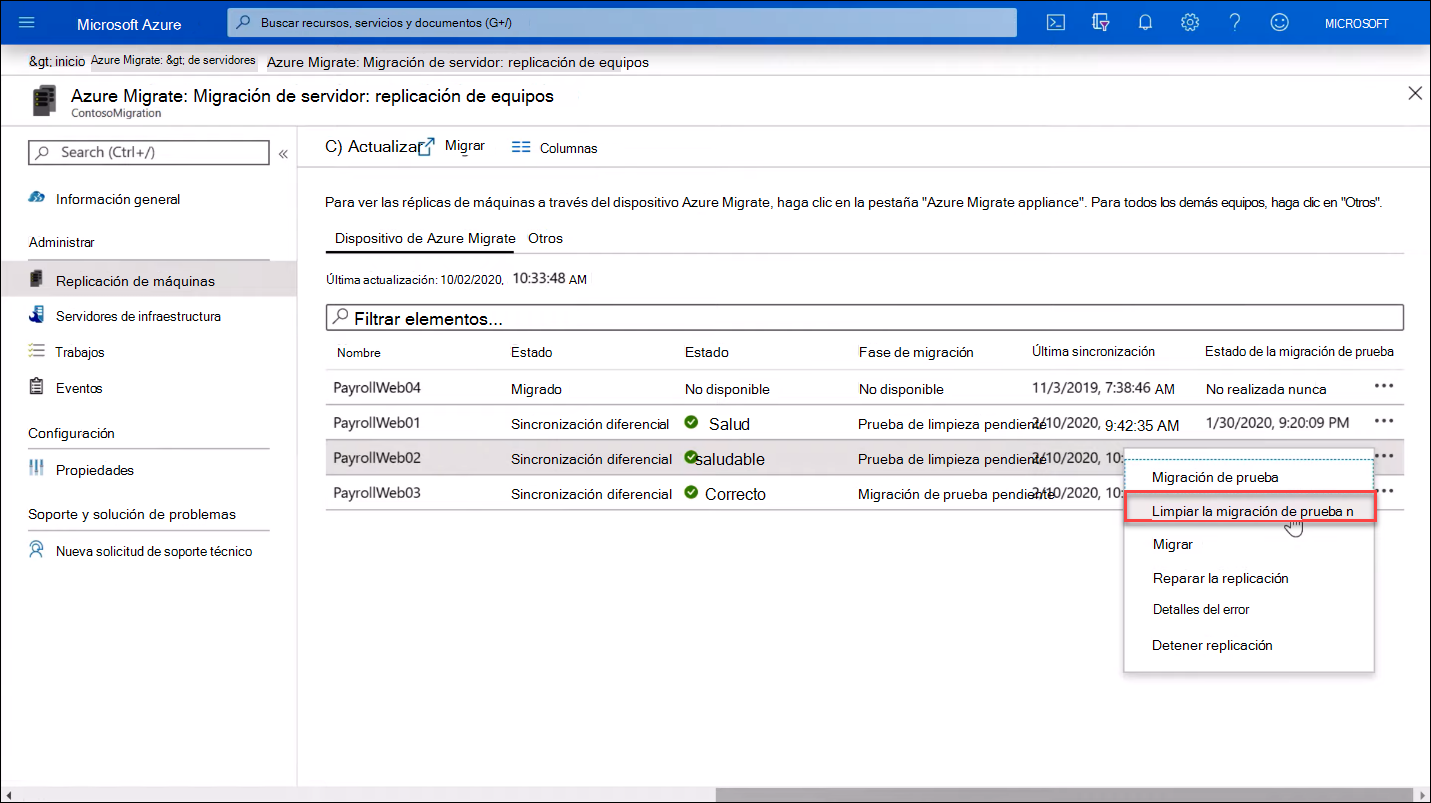Select Detener replicación
The image size is (1431, 803).
[x=1212, y=645]
